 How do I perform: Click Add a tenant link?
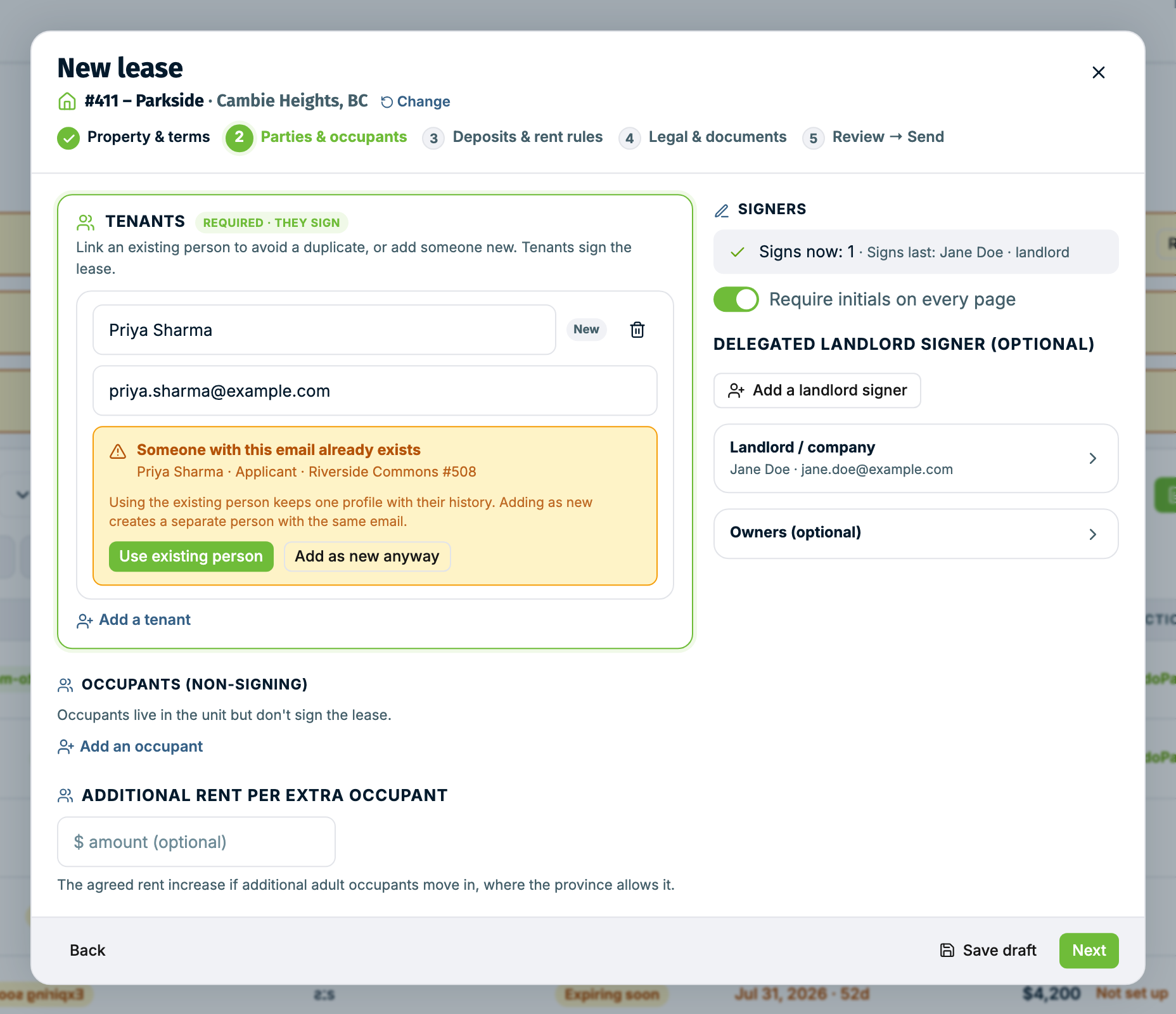pyautogui.click(x=134, y=620)
